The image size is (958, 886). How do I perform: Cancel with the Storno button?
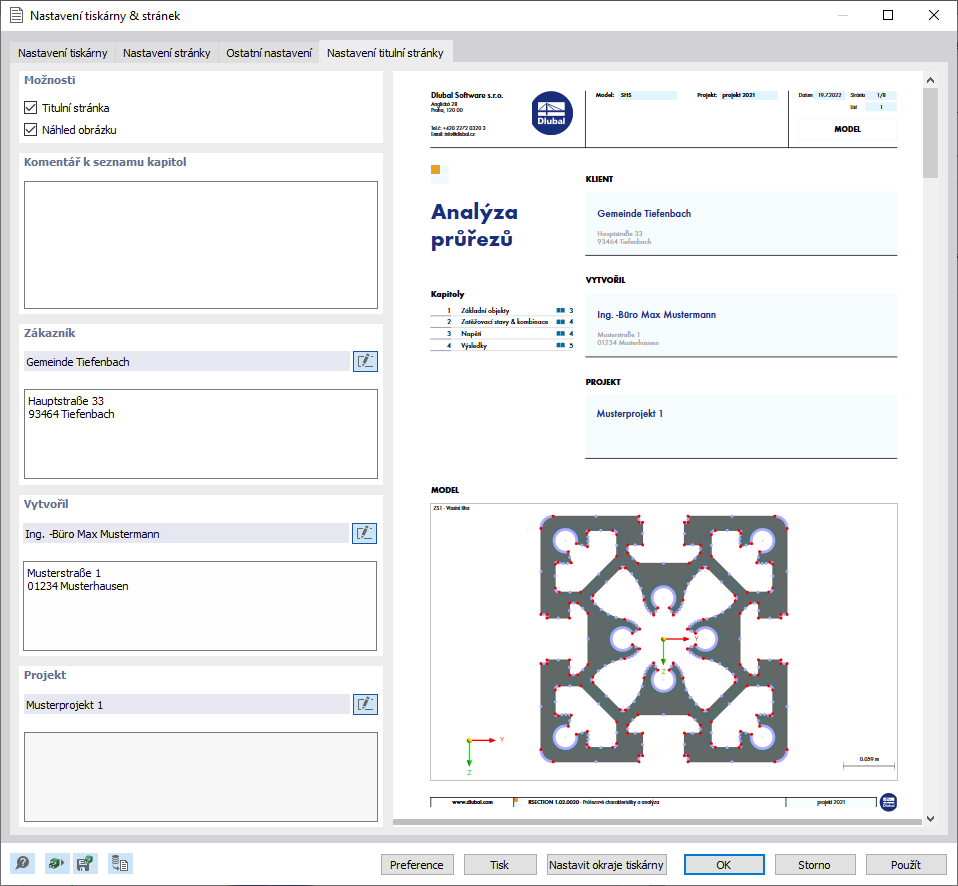814,865
